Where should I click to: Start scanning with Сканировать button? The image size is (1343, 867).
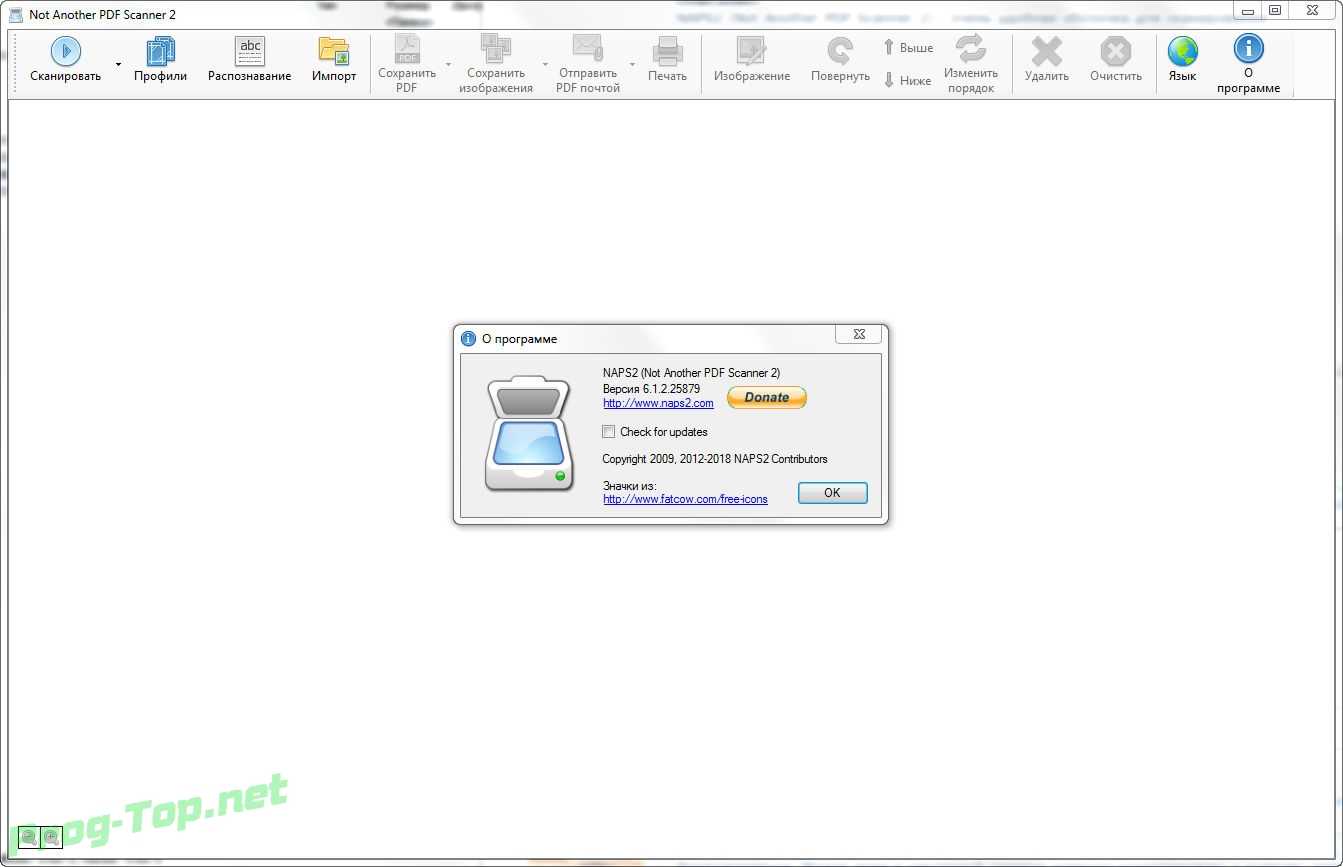65,62
